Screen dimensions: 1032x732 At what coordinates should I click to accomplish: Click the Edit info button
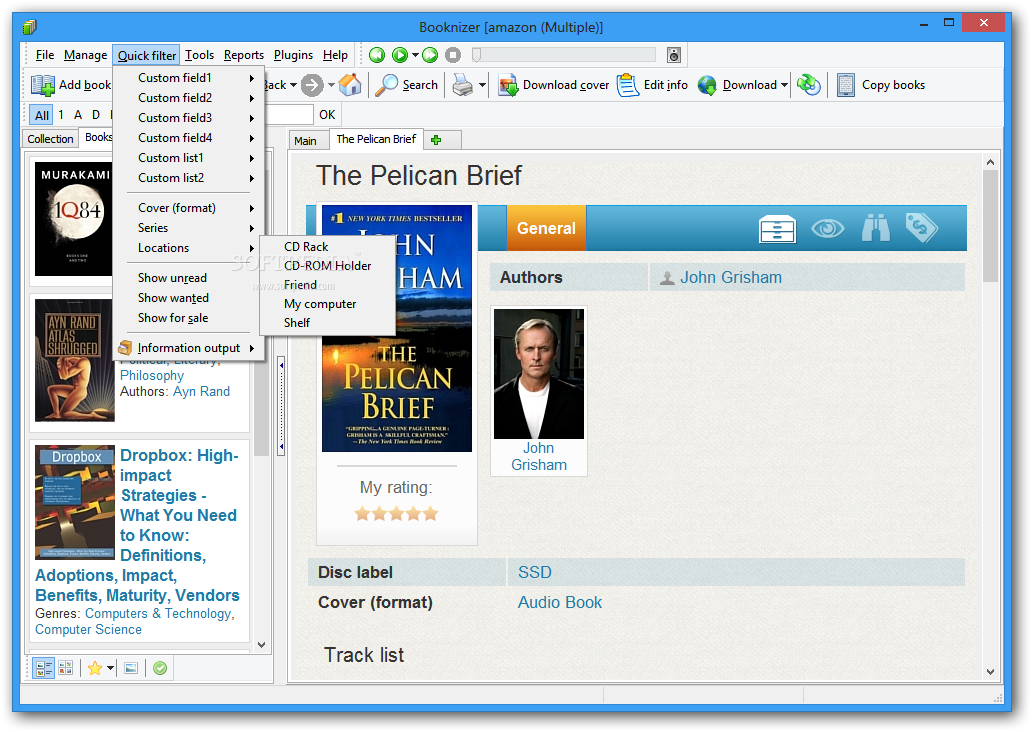[x=652, y=85]
